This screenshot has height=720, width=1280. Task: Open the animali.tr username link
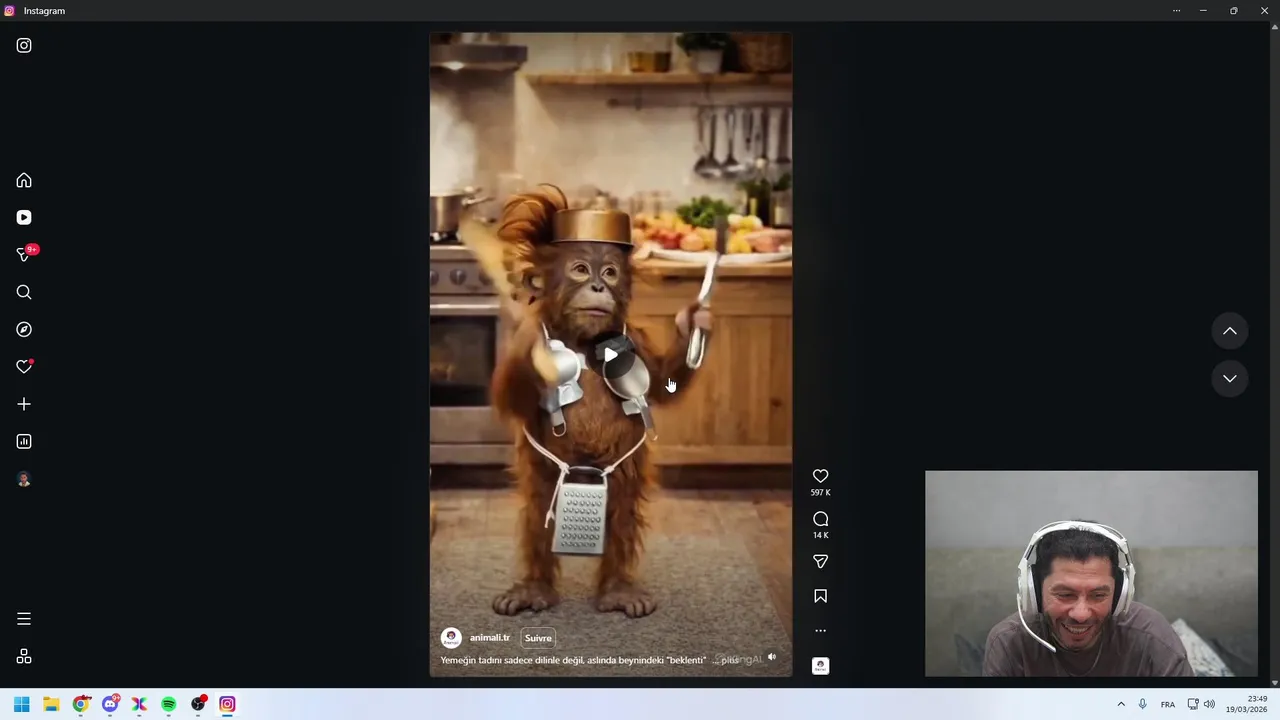tap(490, 638)
